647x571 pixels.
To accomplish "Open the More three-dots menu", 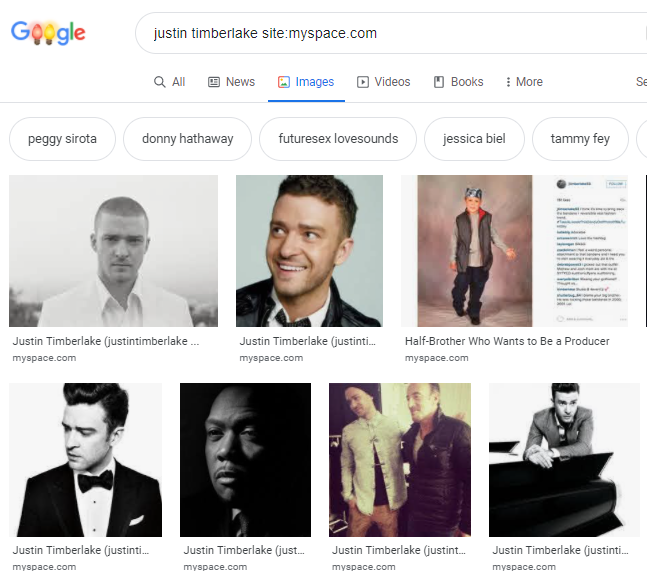I will pyautogui.click(x=524, y=82).
